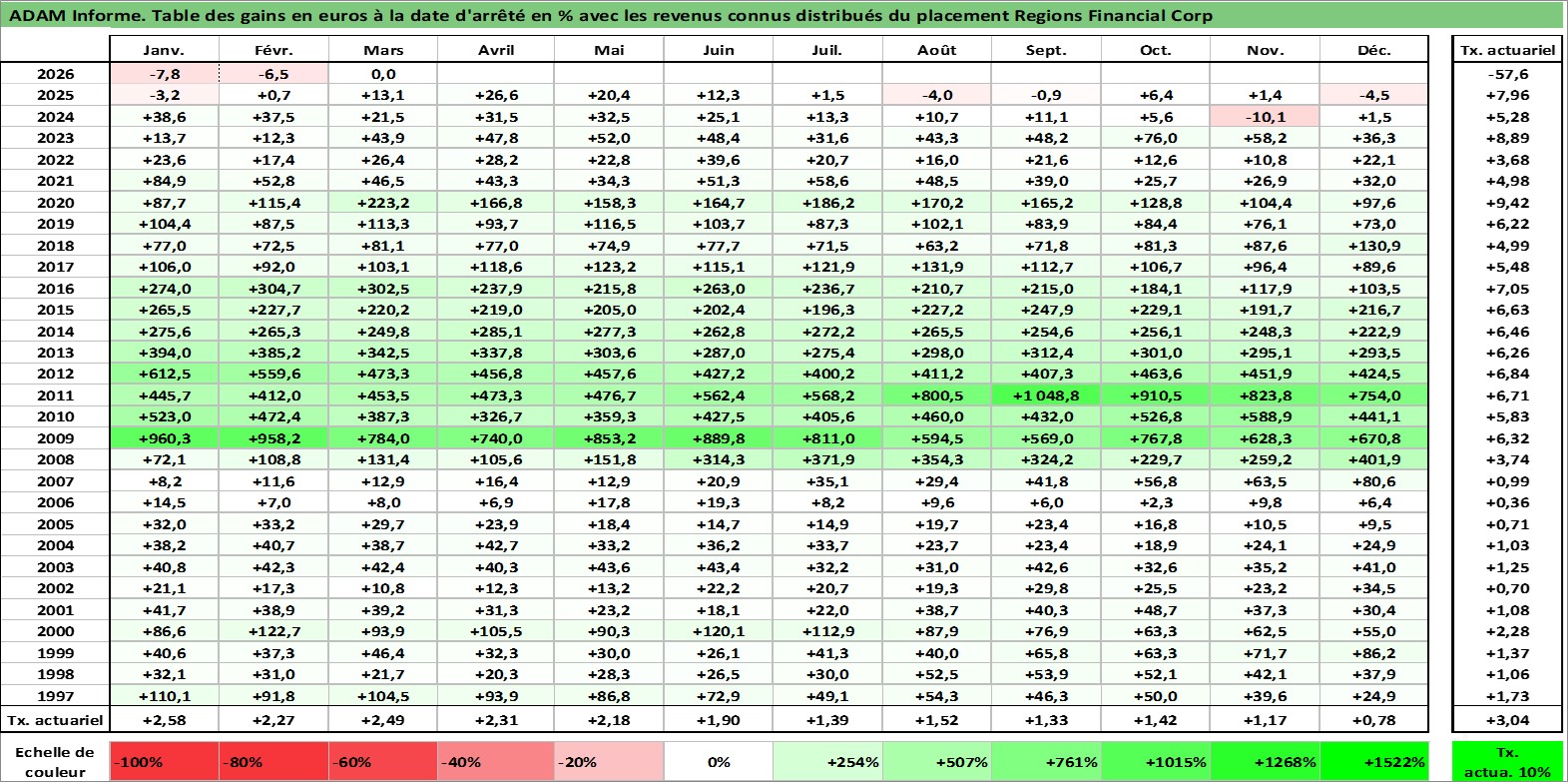
Task: Click the 2011 year row label
Action: [x=55, y=395]
